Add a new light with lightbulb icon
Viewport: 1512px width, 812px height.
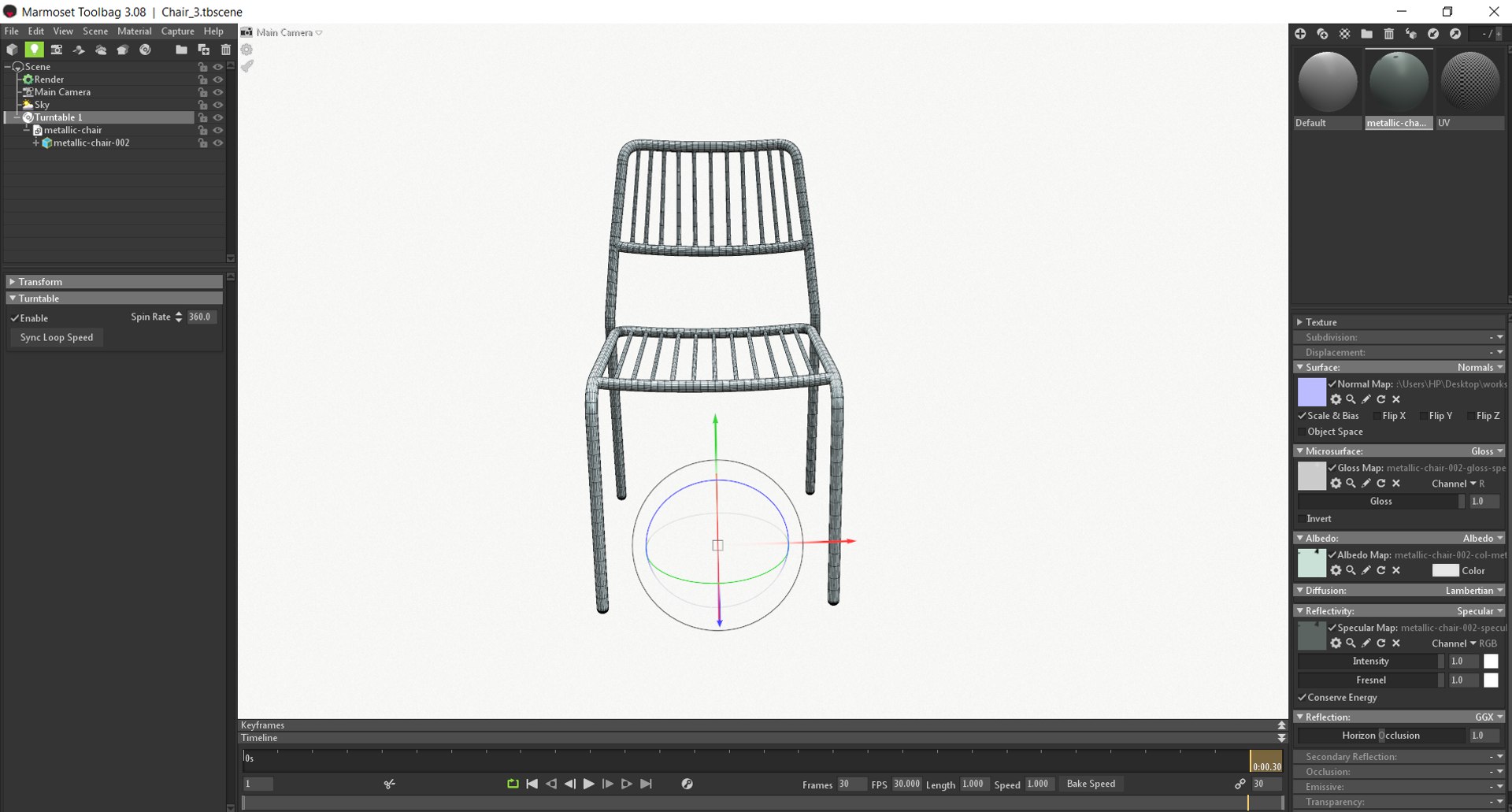(35, 50)
